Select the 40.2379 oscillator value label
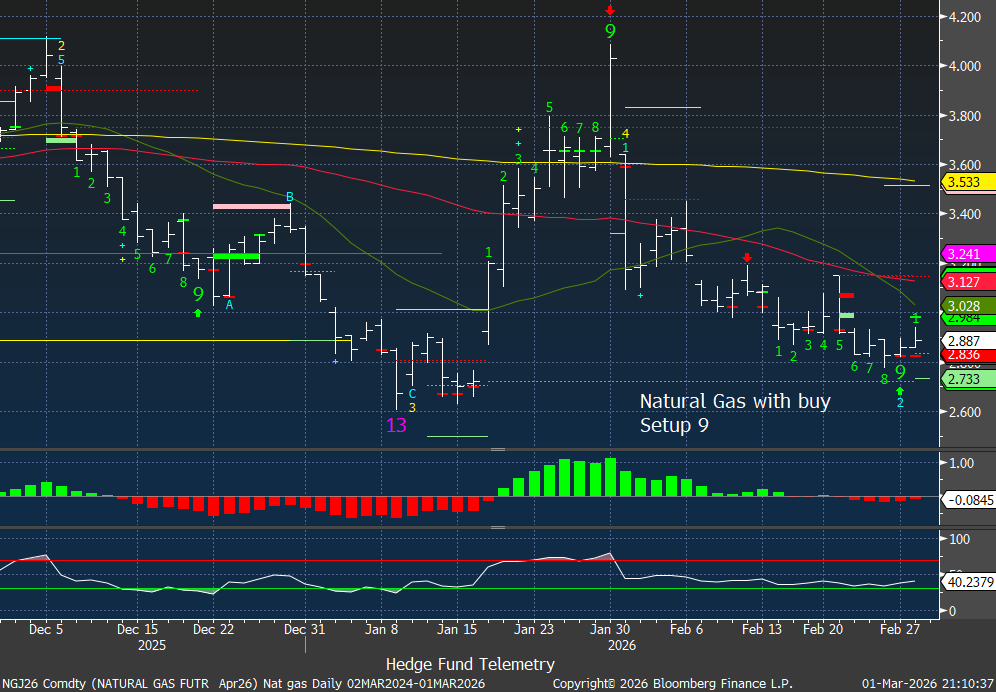This screenshot has width=996, height=692. click(x=968, y=582)
